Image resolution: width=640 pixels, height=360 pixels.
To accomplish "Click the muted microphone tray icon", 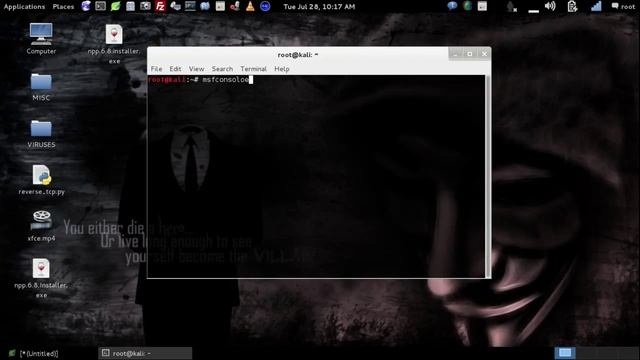I will [511, 7].
